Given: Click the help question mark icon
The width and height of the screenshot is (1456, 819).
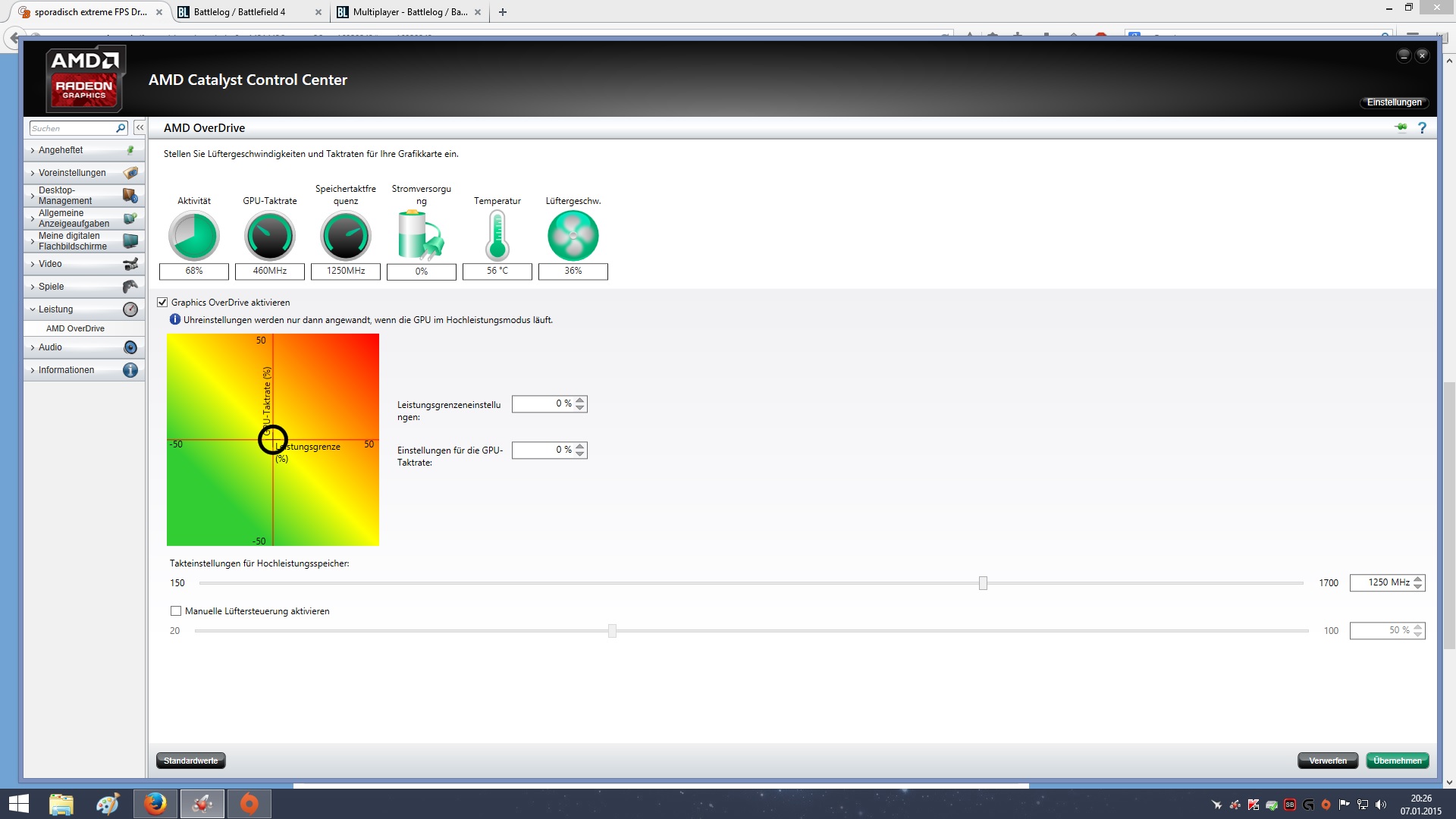Looking at the screenshot, I should pos(1422,128).
